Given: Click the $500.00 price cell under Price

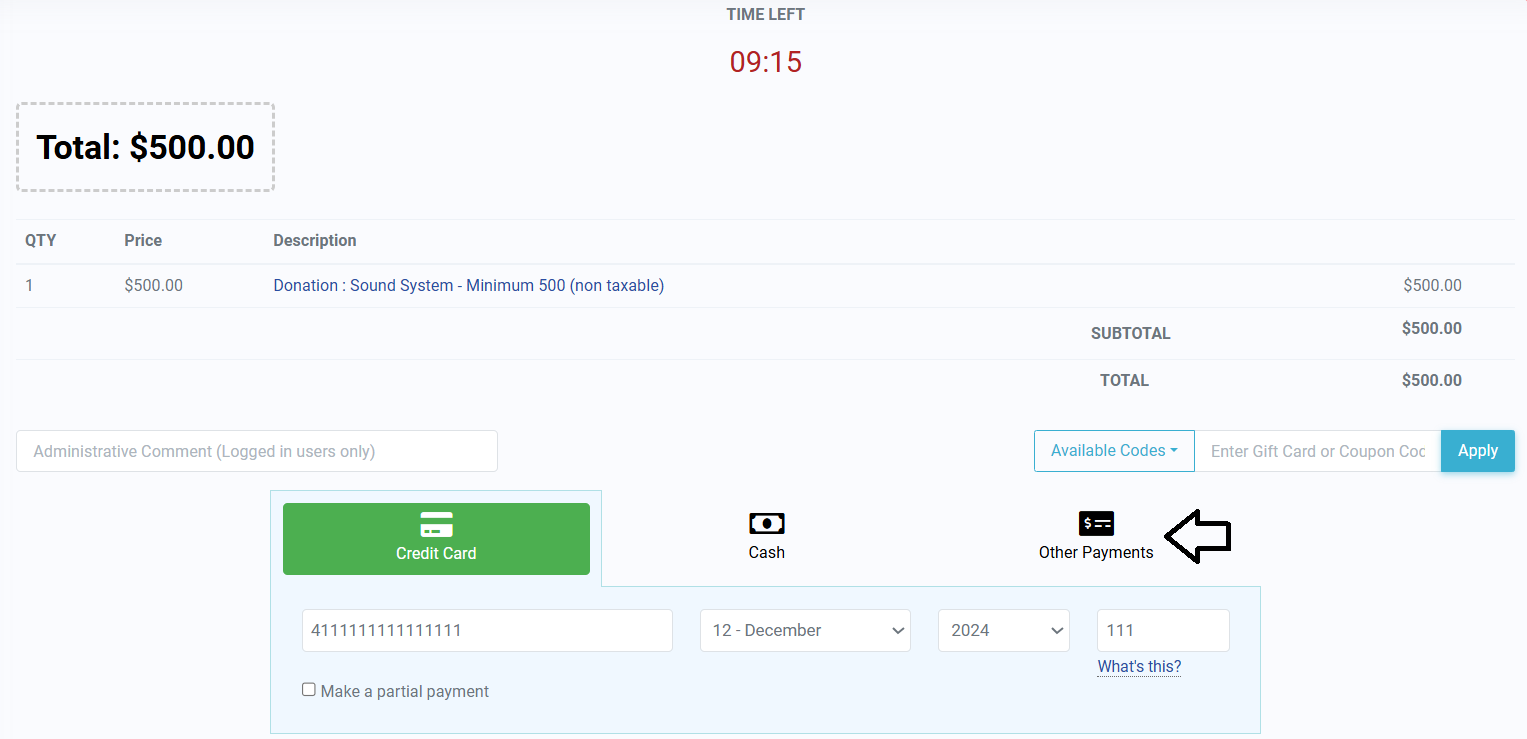Looking at the screenshot, I should pos(153,286).
